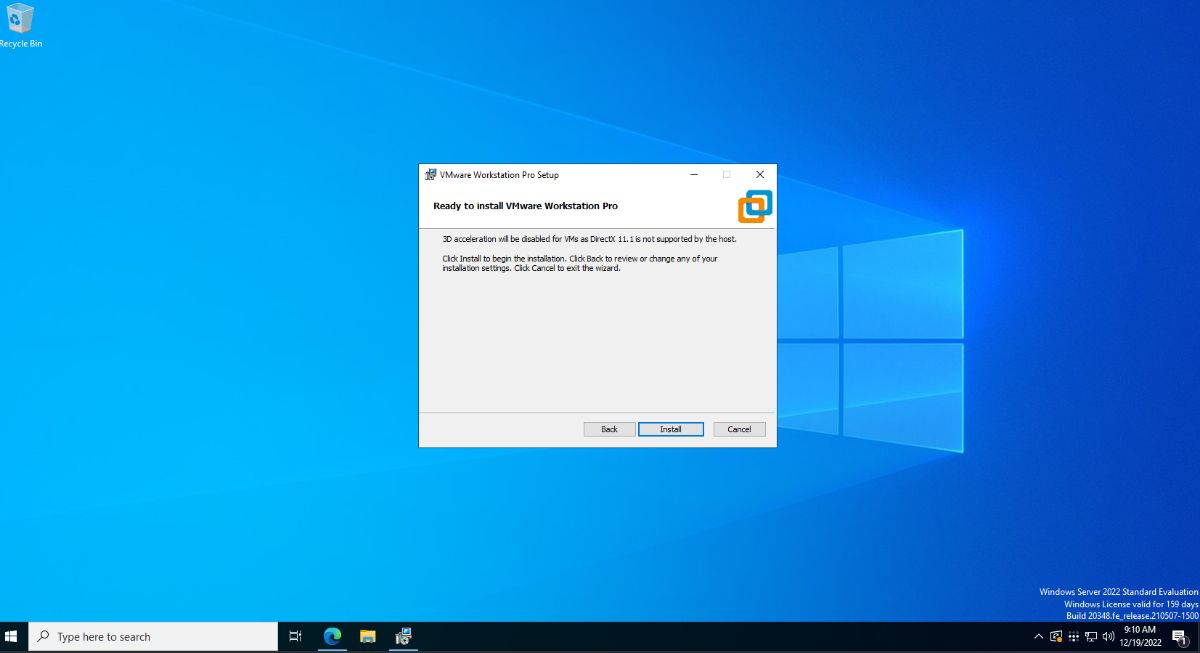Expand hidden system tray icons
The width and height of the screenshot is (1200, 653).
(x=1038, y=636)
